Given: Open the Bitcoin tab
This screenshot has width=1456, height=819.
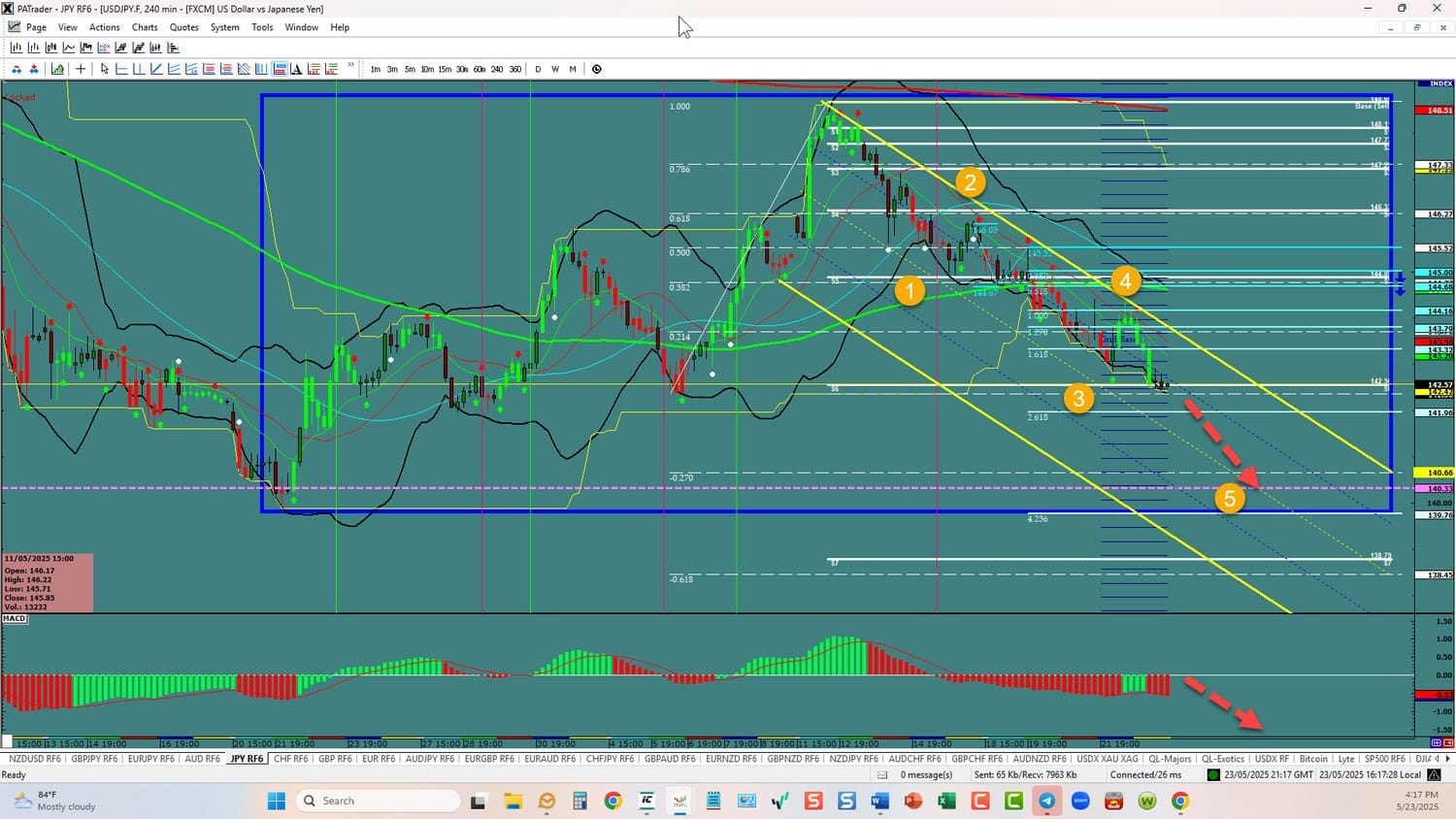Looking at the screenshot, I should tap(1313, 759).
